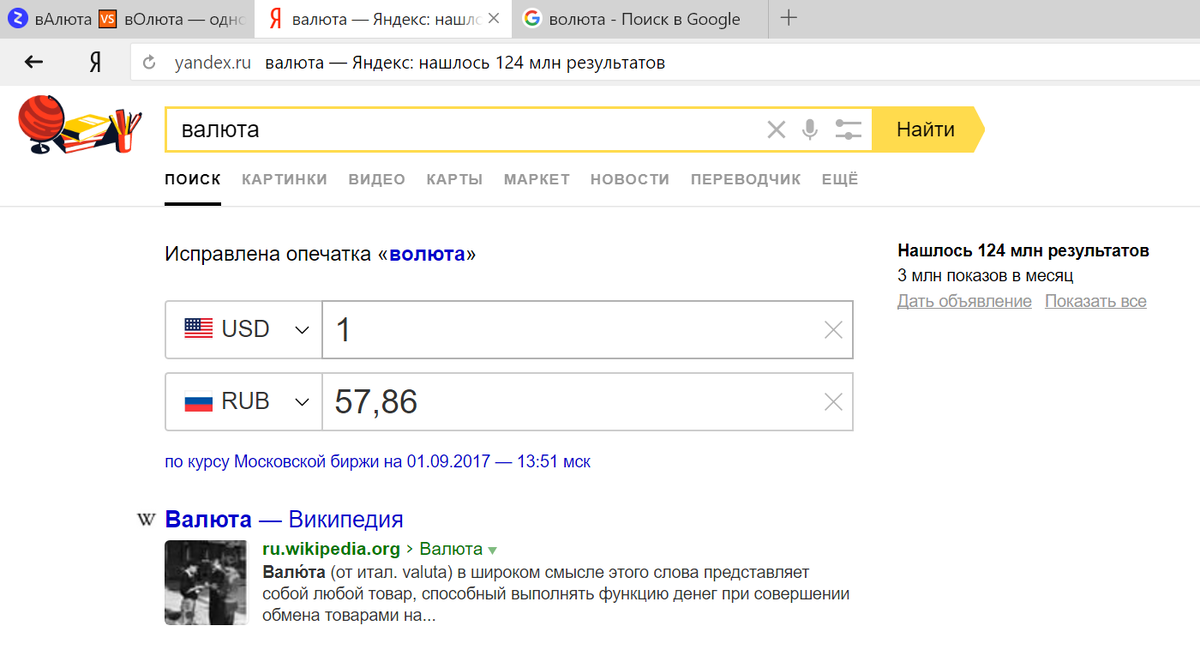Open the USD currency dropdown

pyautogui.click(x=243, y=329)
